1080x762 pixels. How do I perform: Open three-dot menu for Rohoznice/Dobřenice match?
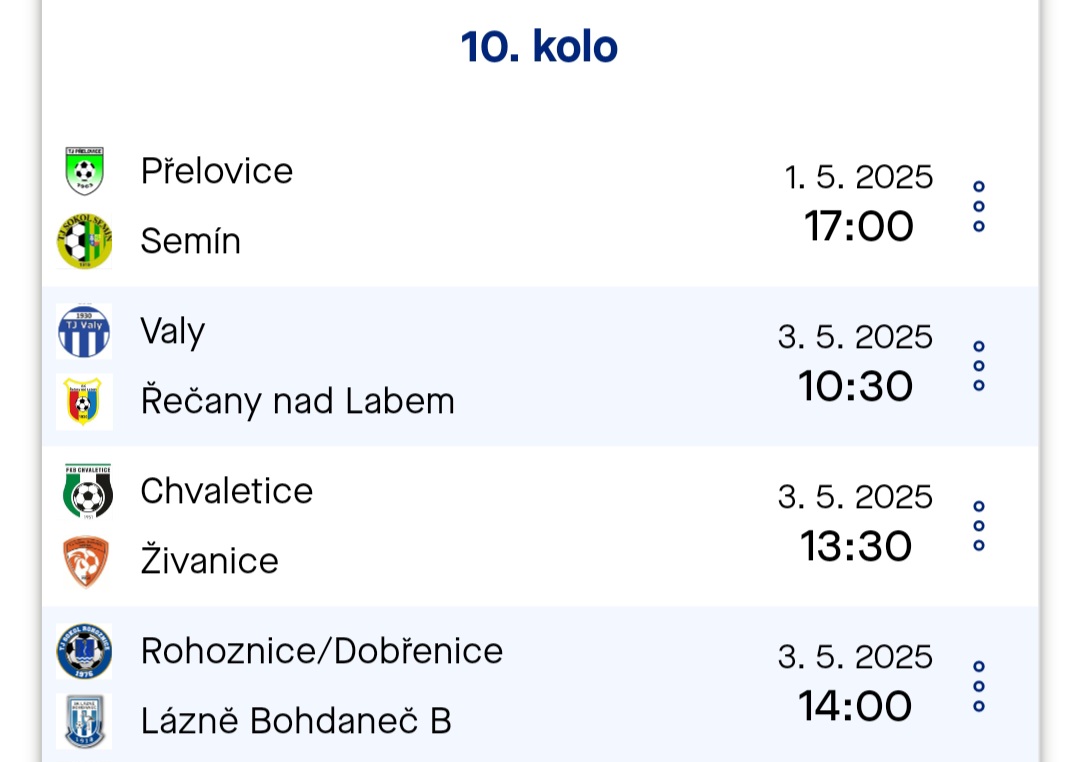point(979,686)
